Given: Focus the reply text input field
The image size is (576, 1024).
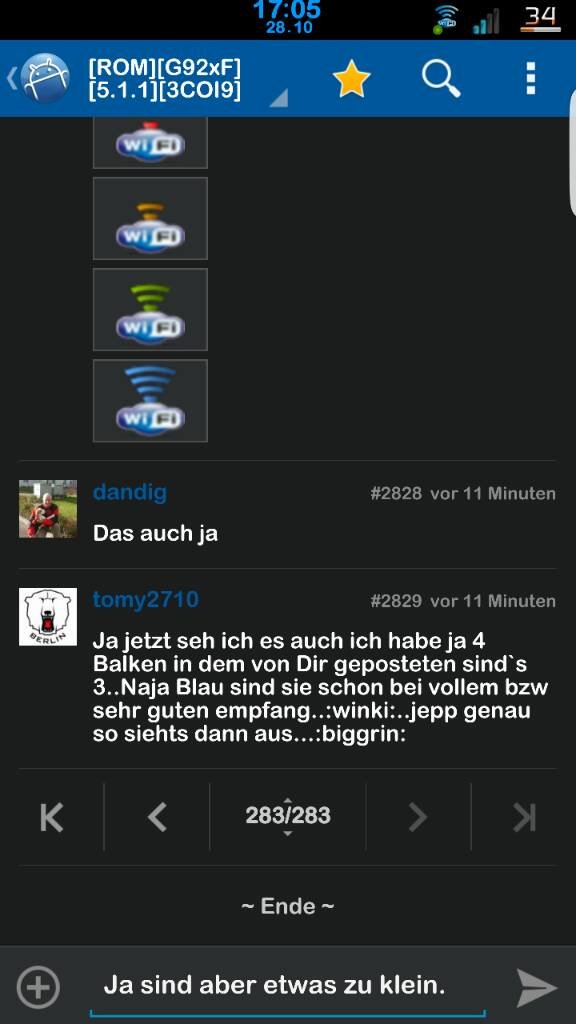Looking at the screenshot, I should [x=287, y=986].
